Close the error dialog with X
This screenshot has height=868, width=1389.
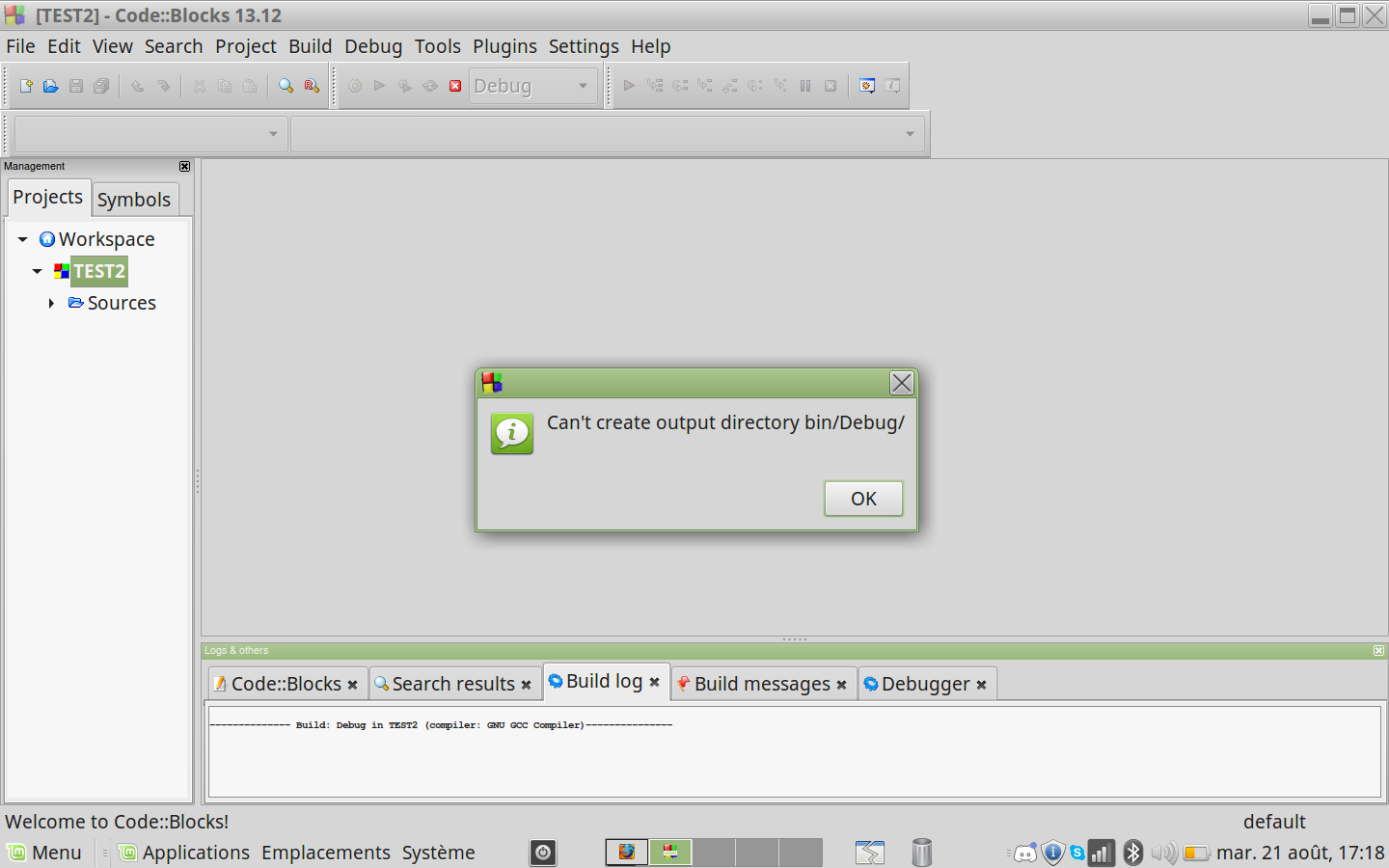(x=902, y=383)
